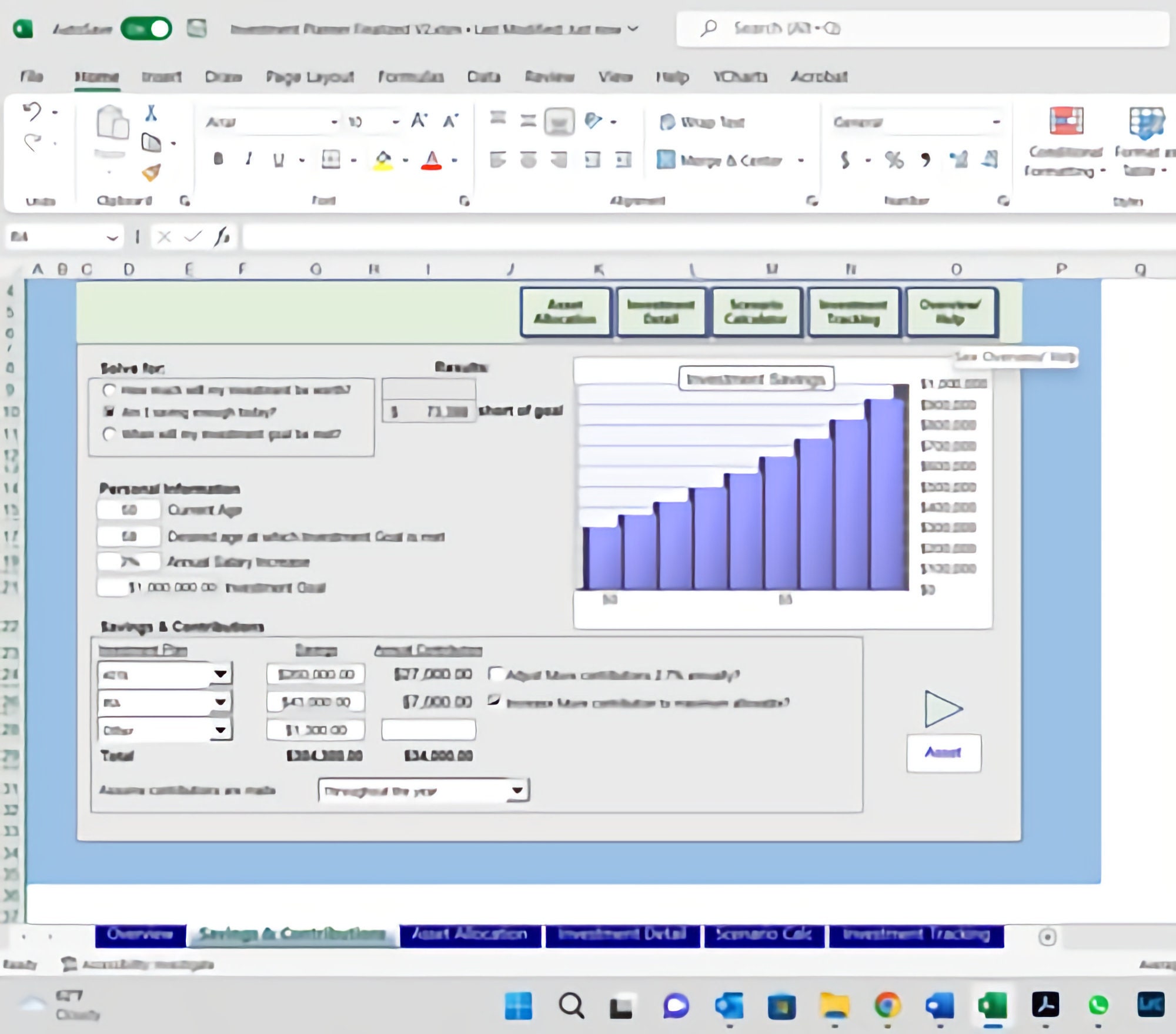Open the 'Throughout the year' contributions dropdown
1176x1034 pixels.
(x=517, y=790)
